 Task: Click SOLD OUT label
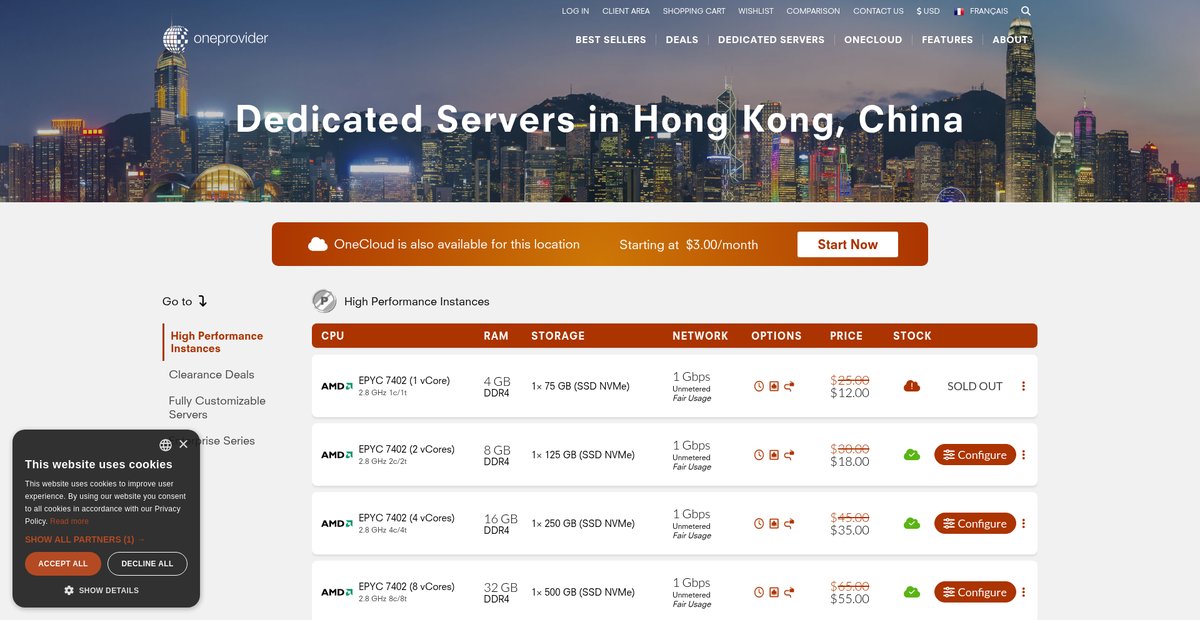(x=975, y=386)
